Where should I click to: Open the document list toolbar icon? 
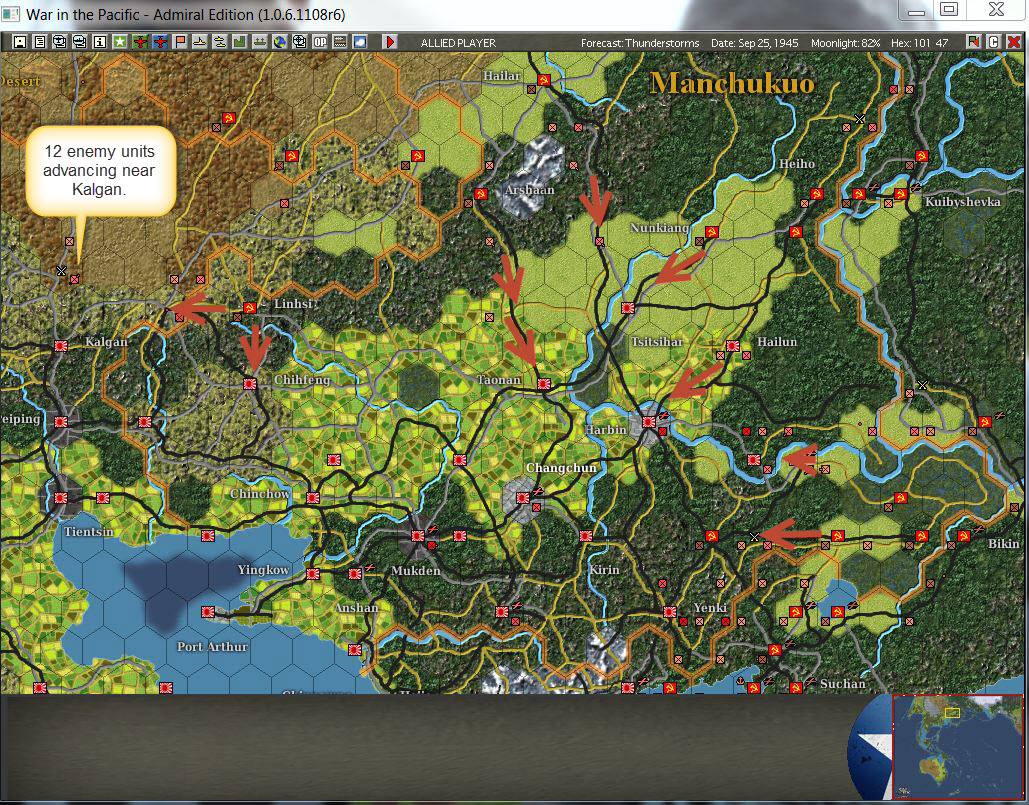click(39, 42)
